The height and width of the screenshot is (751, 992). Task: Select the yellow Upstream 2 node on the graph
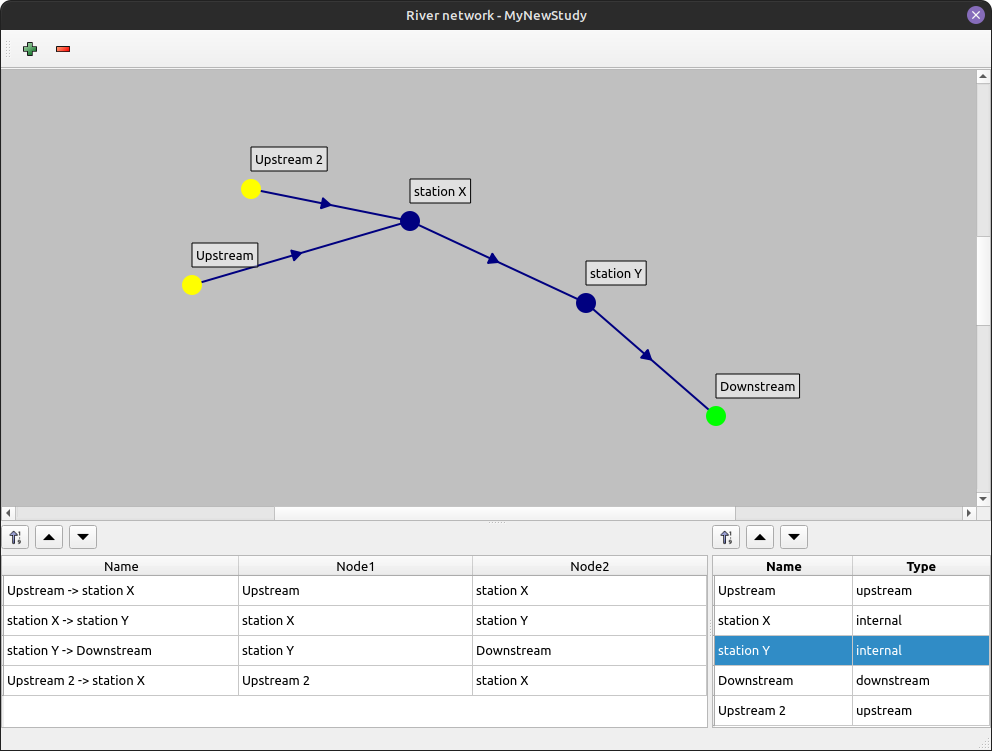[251, 189]
